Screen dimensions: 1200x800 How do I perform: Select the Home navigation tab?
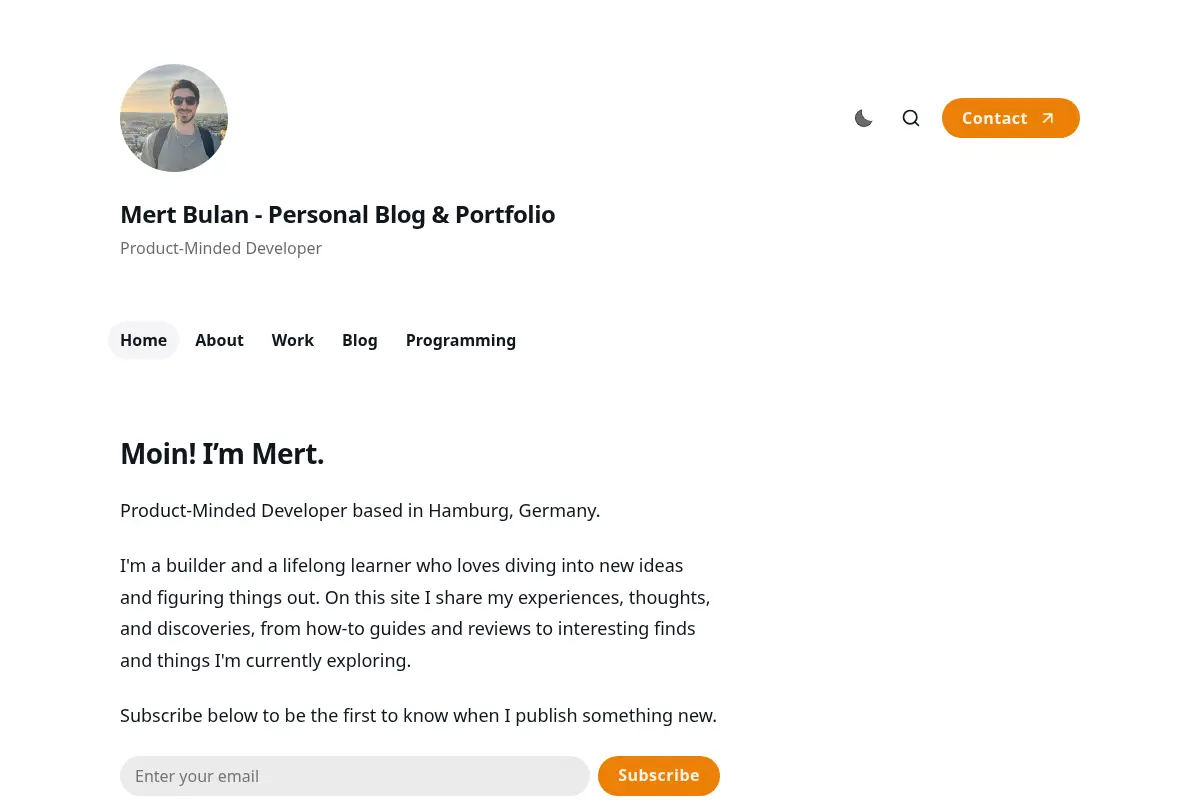143,340
